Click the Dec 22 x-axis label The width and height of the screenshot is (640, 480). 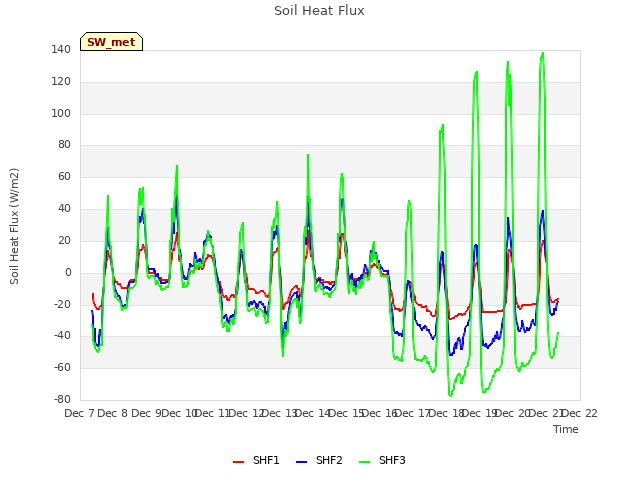[579, 413]
